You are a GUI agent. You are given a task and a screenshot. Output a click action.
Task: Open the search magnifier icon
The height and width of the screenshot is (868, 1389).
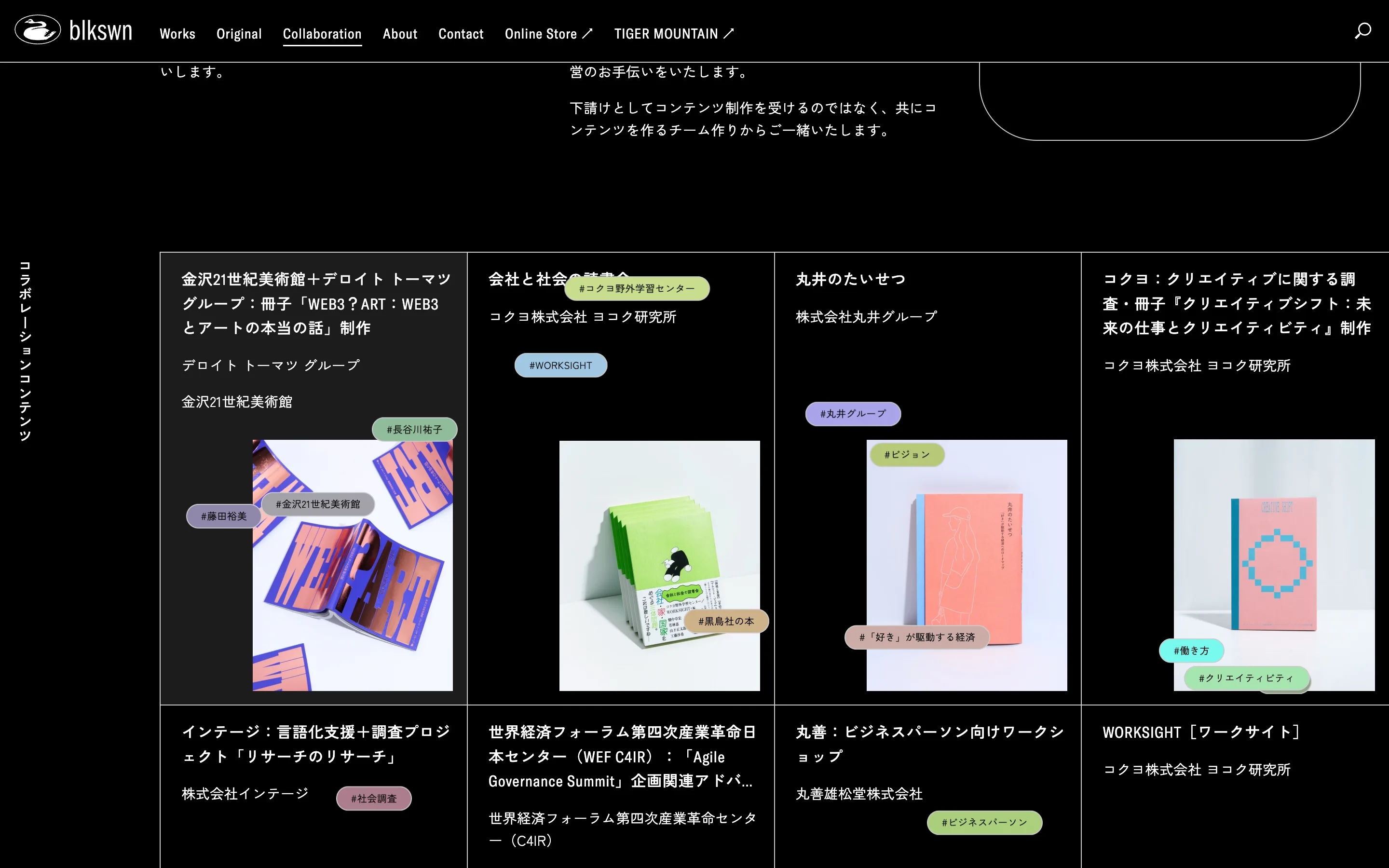(1362, 30)
